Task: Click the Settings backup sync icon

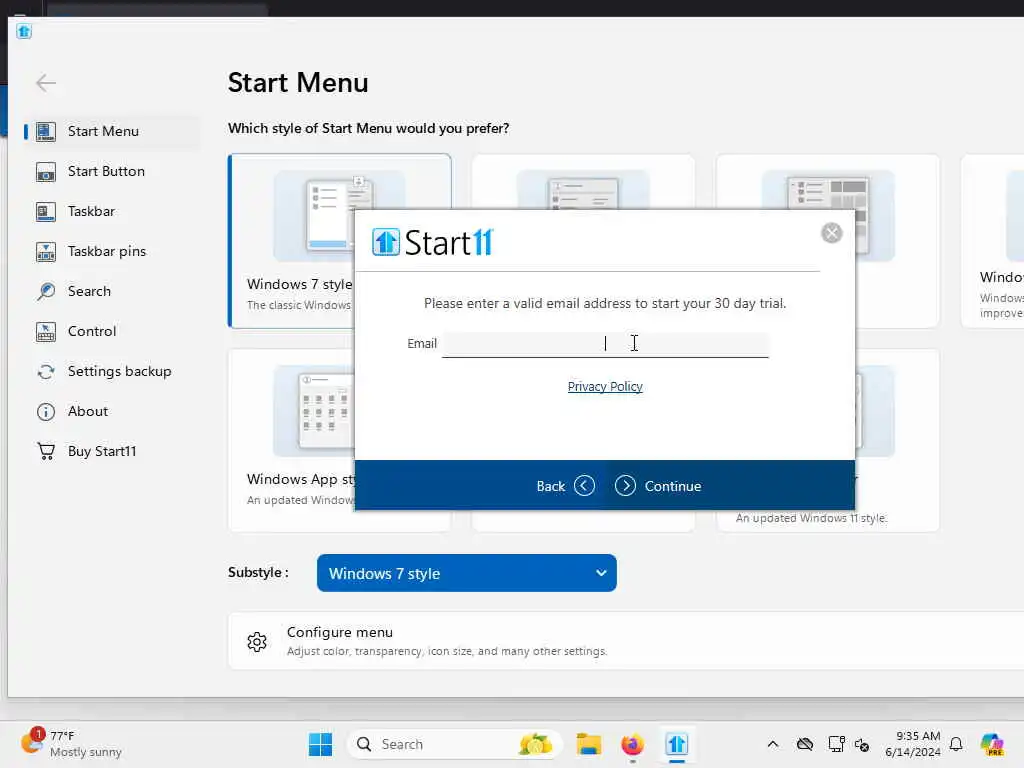Action: (x=46, y=372)
